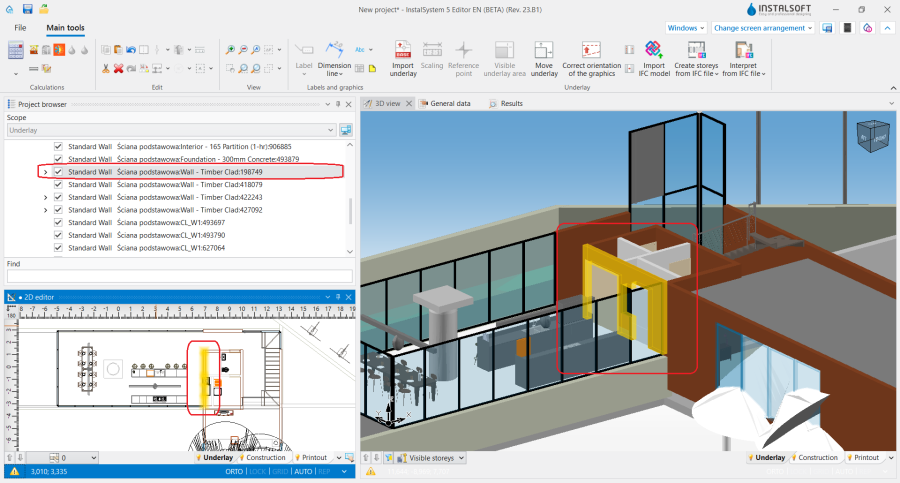The image size is (900, 483).
Task: Click the 3D view warning triangle icon
Action: pyautogui.click(x=371, y=472)
